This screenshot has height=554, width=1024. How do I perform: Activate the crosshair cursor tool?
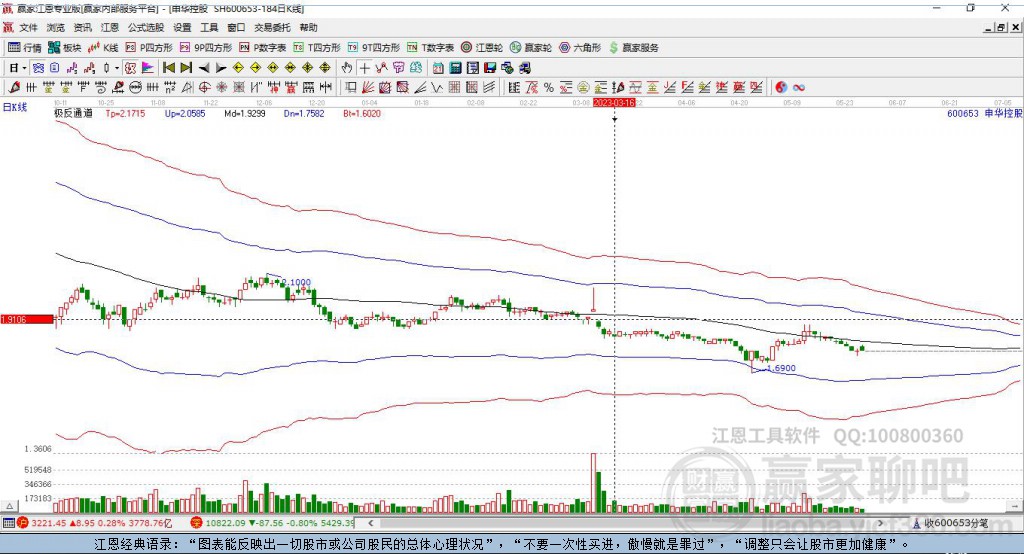coord(364,68)
